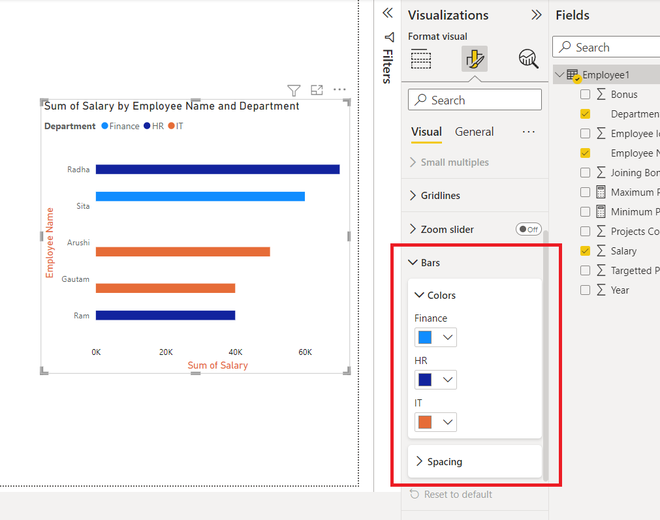Click the Finance legend entry
This screenshot has width=660, height=520.
pyautogui.click(x=120, y=126)
